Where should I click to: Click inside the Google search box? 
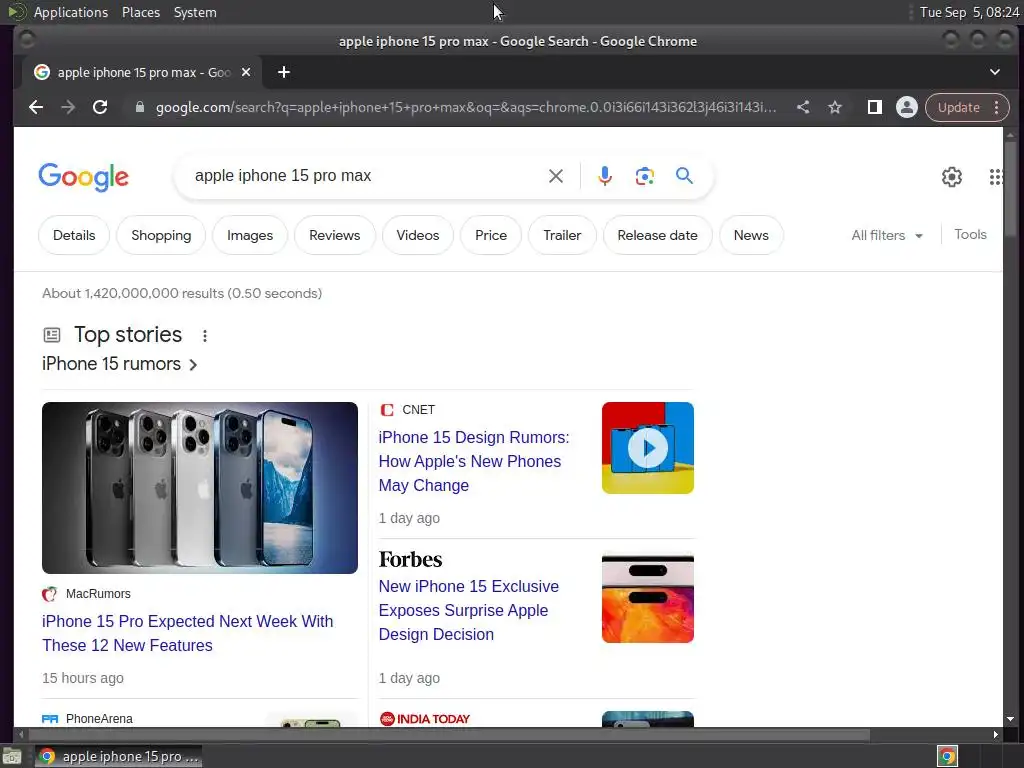pos(366,176)
